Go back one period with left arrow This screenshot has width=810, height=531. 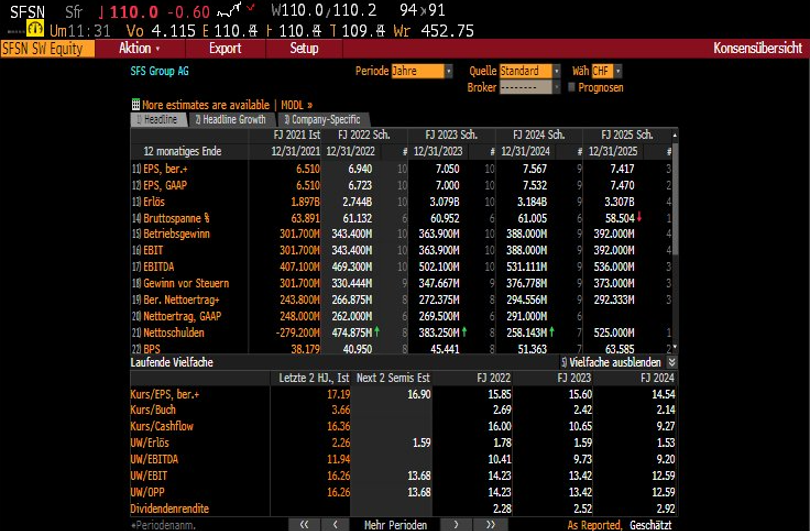[x=335, y=524]
